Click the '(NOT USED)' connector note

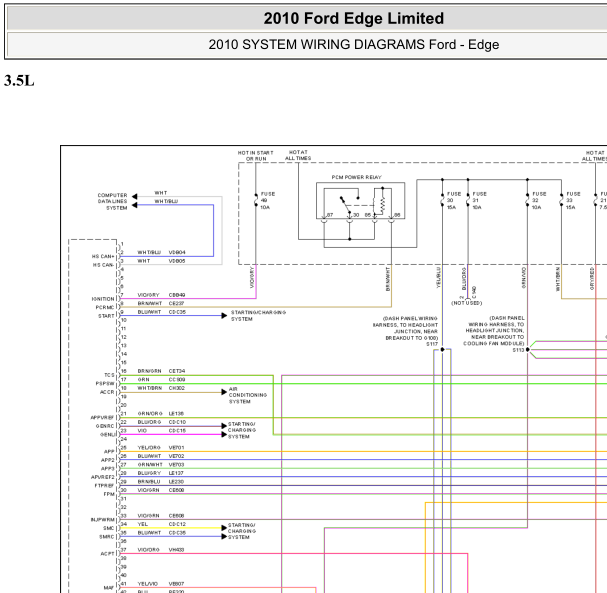[466, 303]
